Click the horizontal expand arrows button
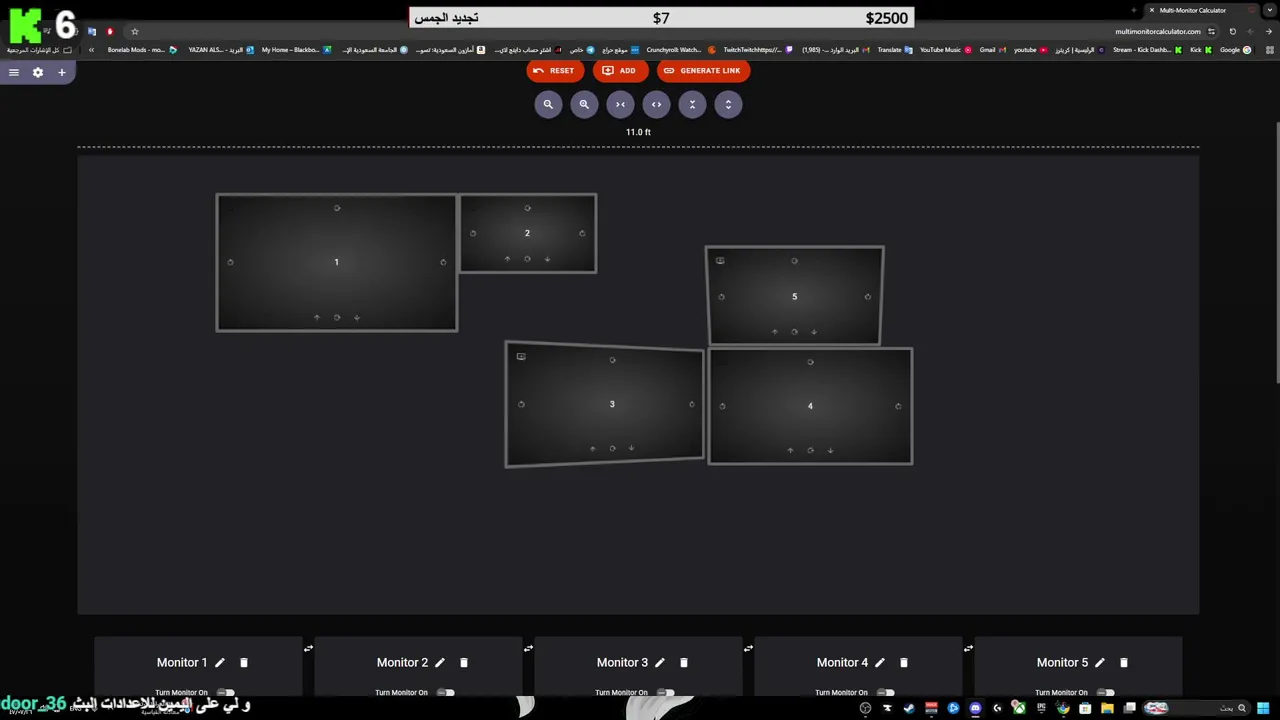The image size is (1280, 720). click(x=656, y=104)
